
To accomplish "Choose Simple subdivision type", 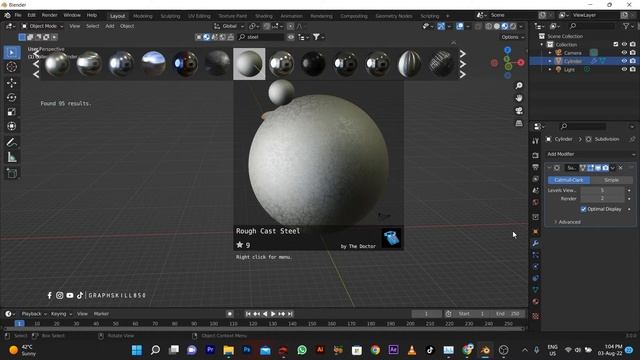I will coord(611,180).
